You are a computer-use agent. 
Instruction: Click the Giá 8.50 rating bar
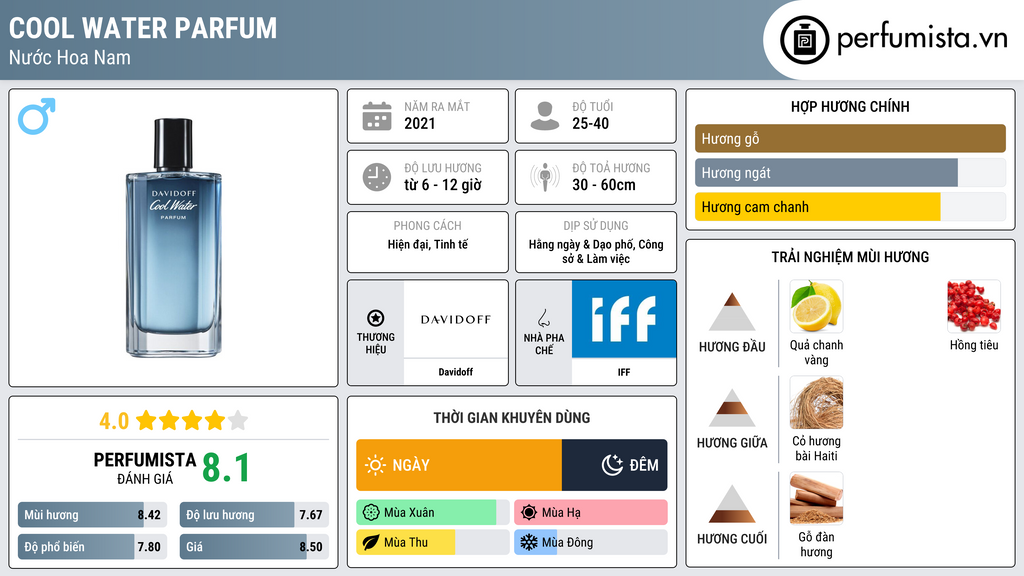[254, 547]
